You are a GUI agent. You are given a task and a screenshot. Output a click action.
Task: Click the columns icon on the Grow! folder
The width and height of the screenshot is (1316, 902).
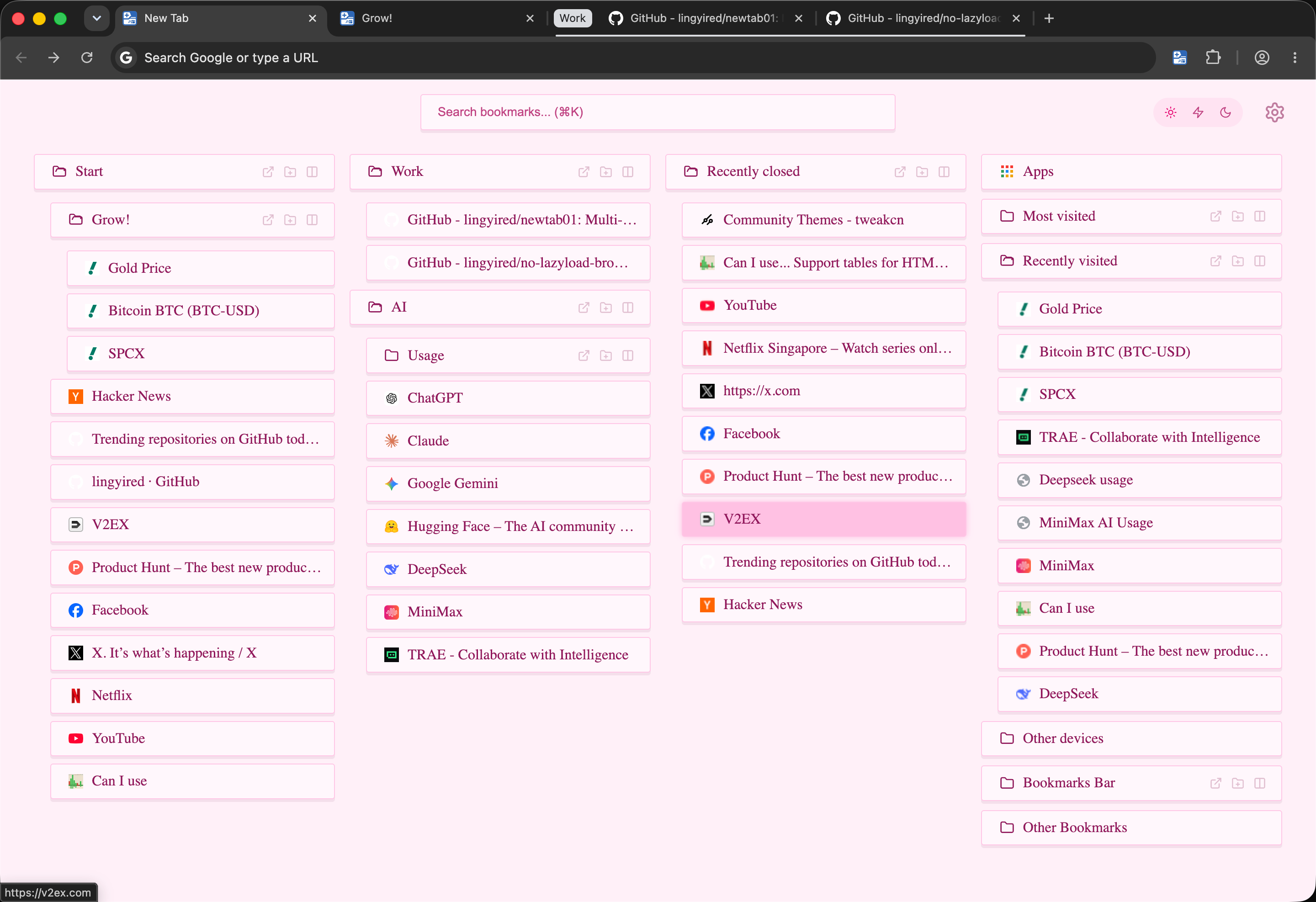(312, 220)
